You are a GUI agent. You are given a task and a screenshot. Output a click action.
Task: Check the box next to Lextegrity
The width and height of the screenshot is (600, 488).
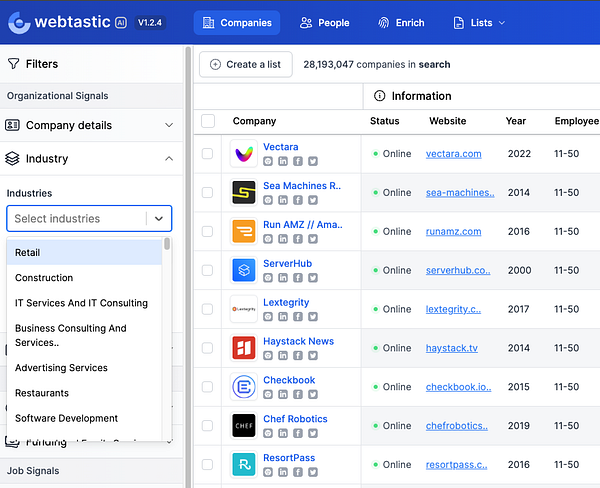pyautogui.click(x=208, y=310)
